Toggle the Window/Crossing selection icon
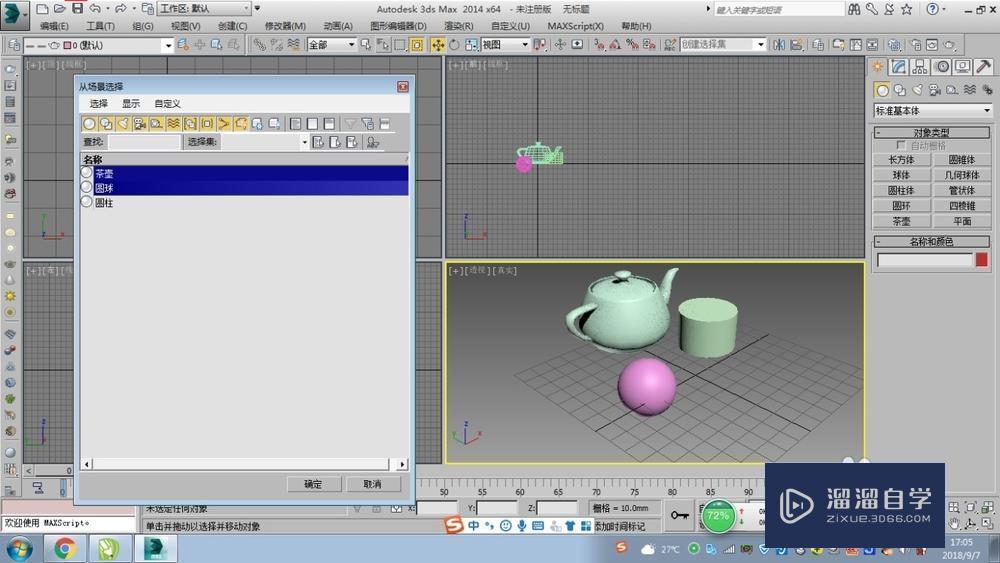The image size is (1000, 563). click(417, 45)
